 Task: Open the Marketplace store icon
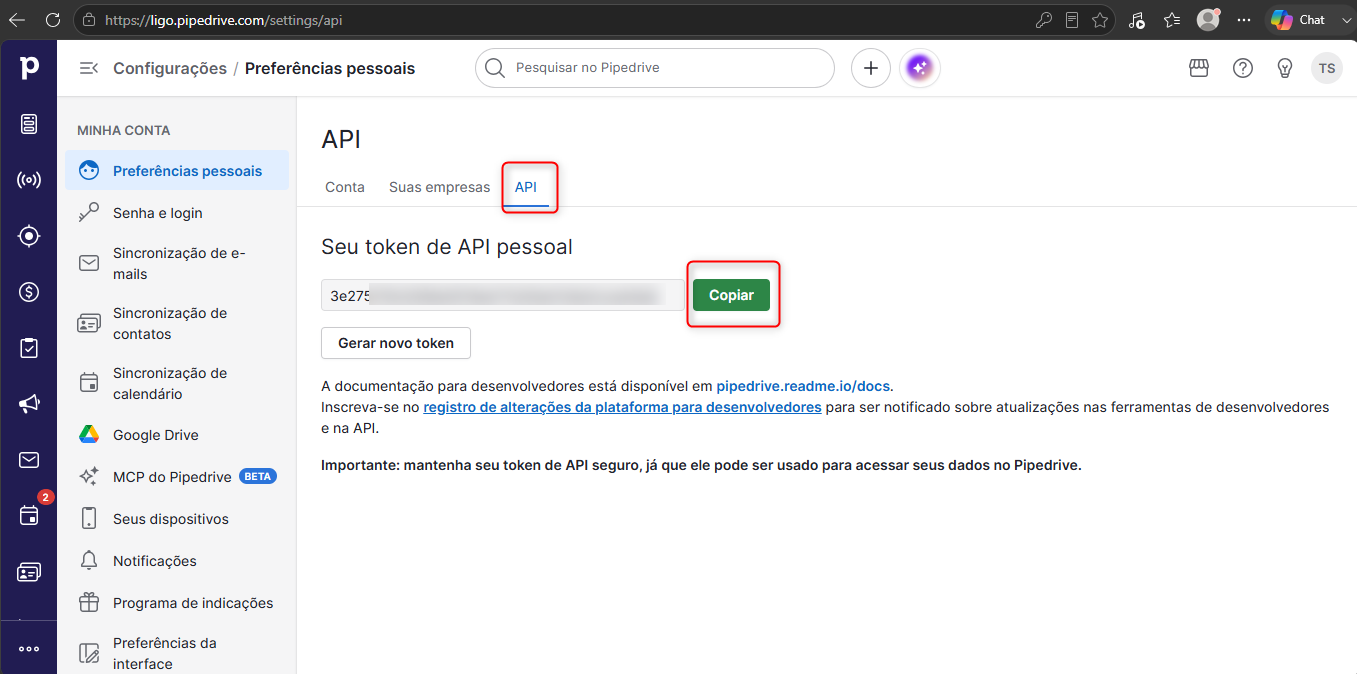tap(1199, 68)
